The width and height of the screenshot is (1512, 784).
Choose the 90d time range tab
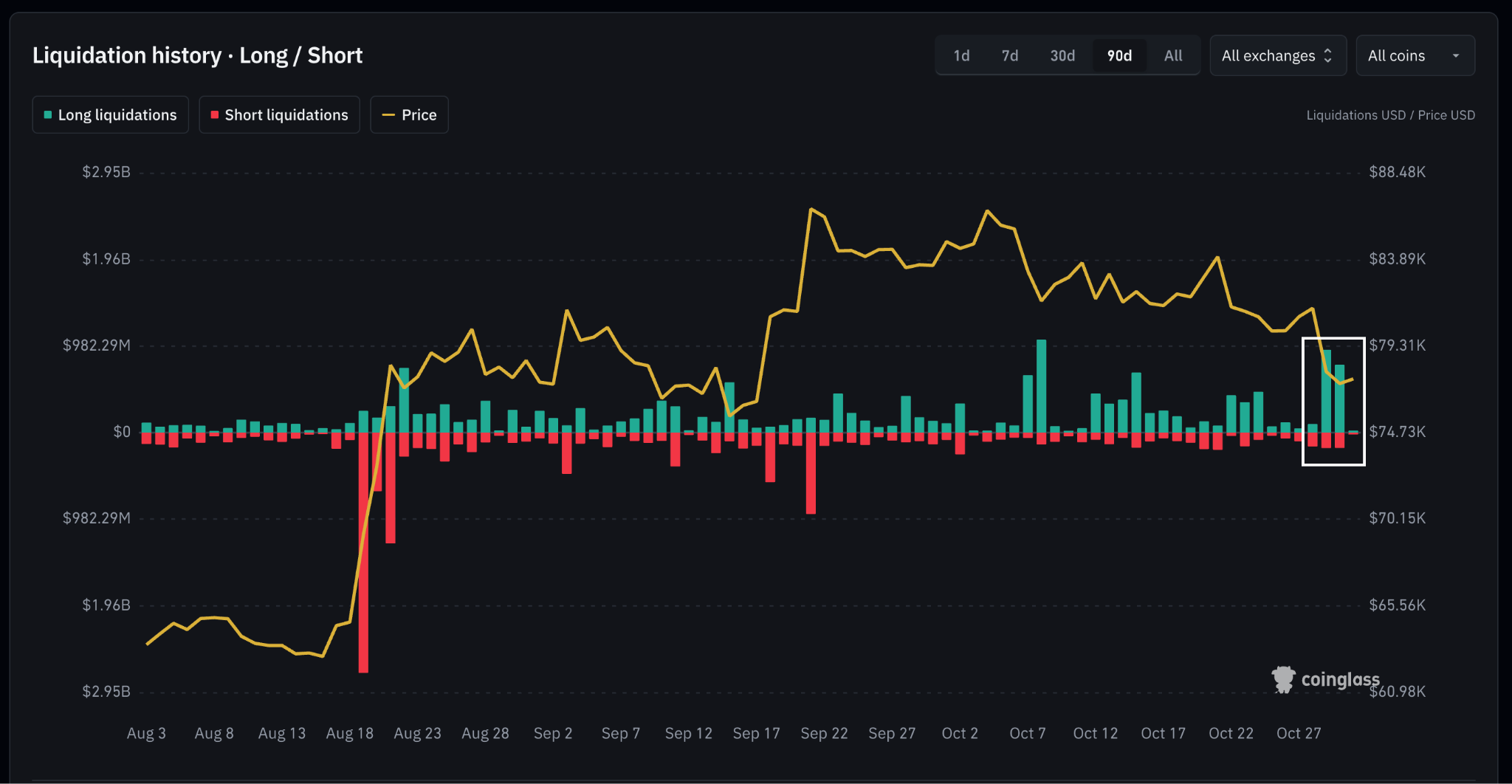[1119, 55]
